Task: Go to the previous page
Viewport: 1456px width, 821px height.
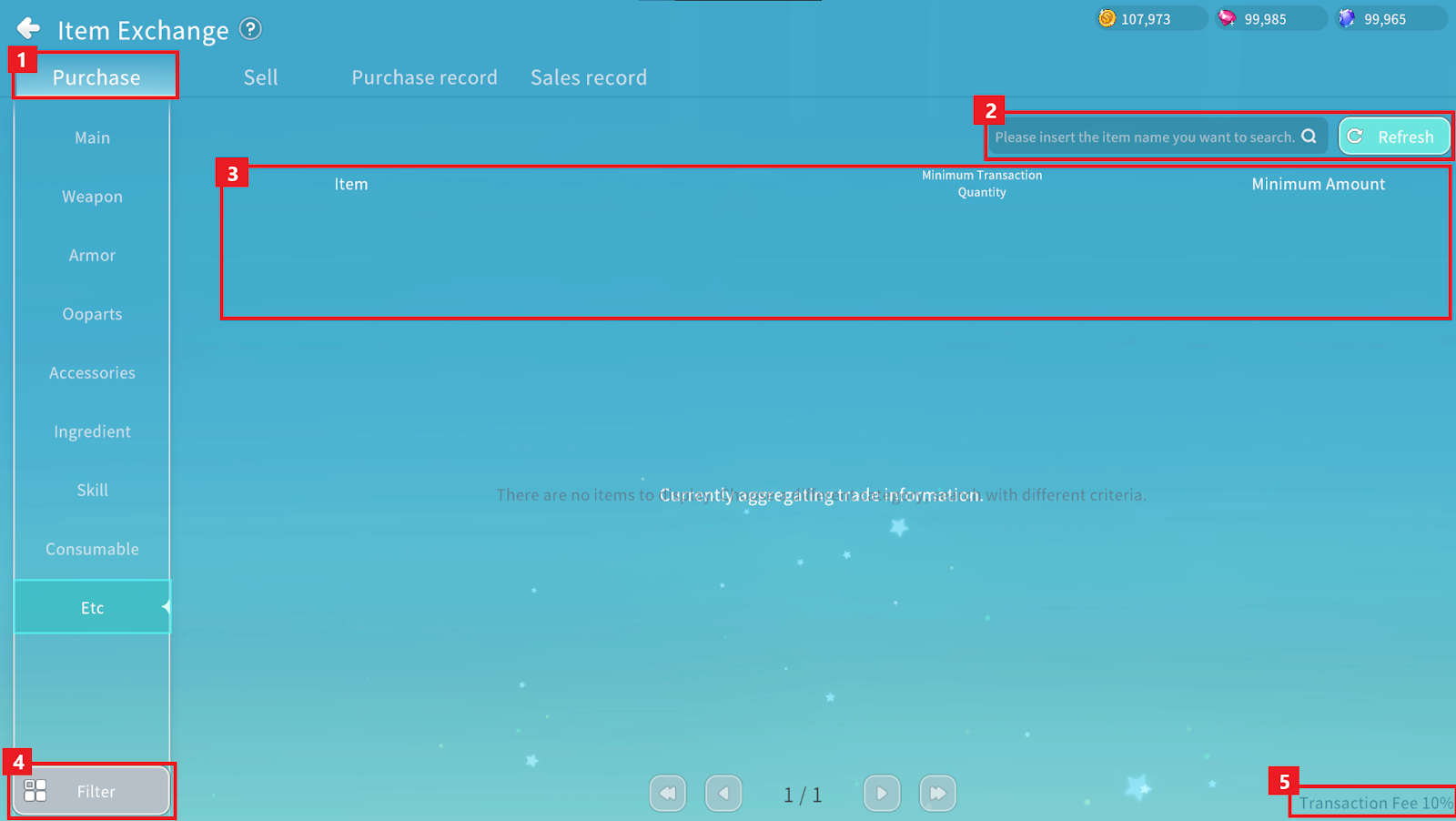Action: tap(723, 793)
